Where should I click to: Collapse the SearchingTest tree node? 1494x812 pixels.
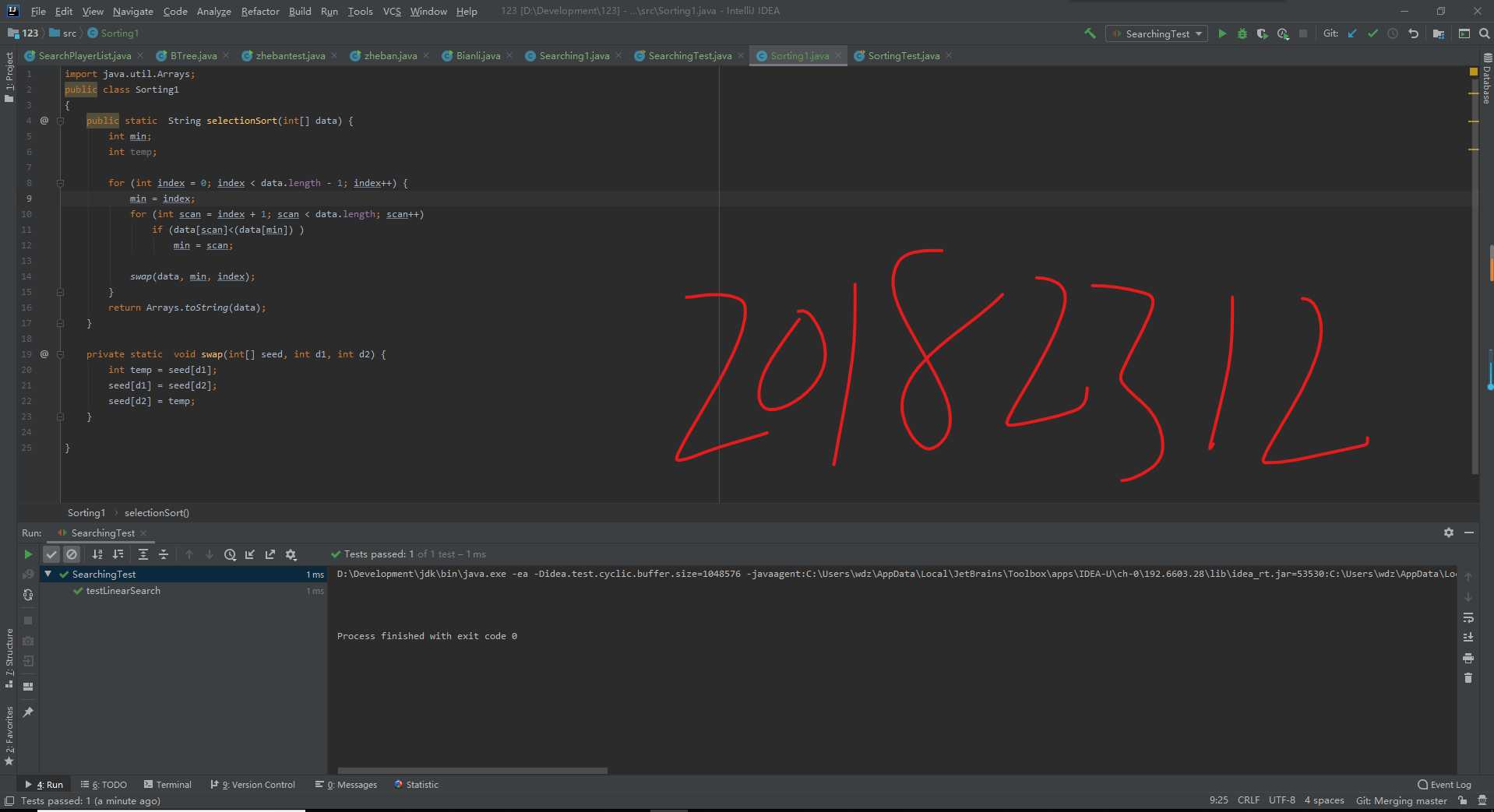pyautogui.click(x=48, y=574)
